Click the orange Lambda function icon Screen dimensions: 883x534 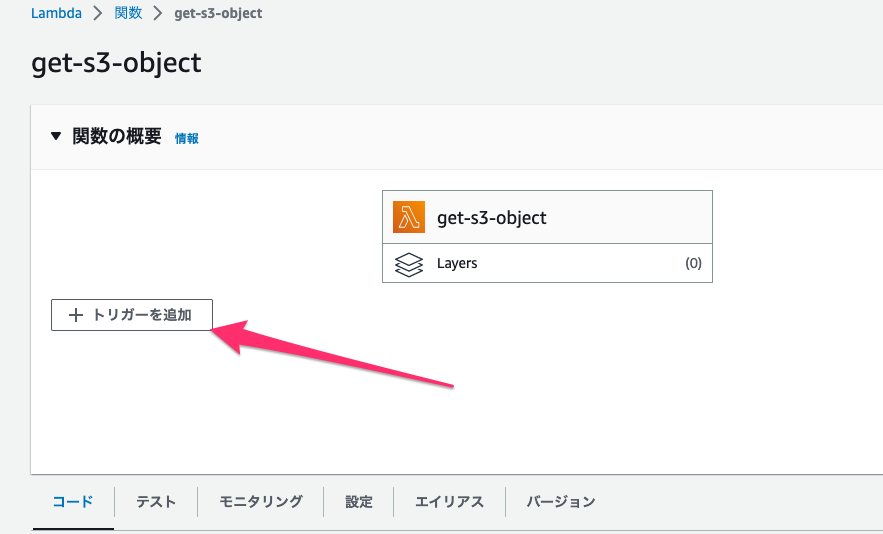(409, 217)
